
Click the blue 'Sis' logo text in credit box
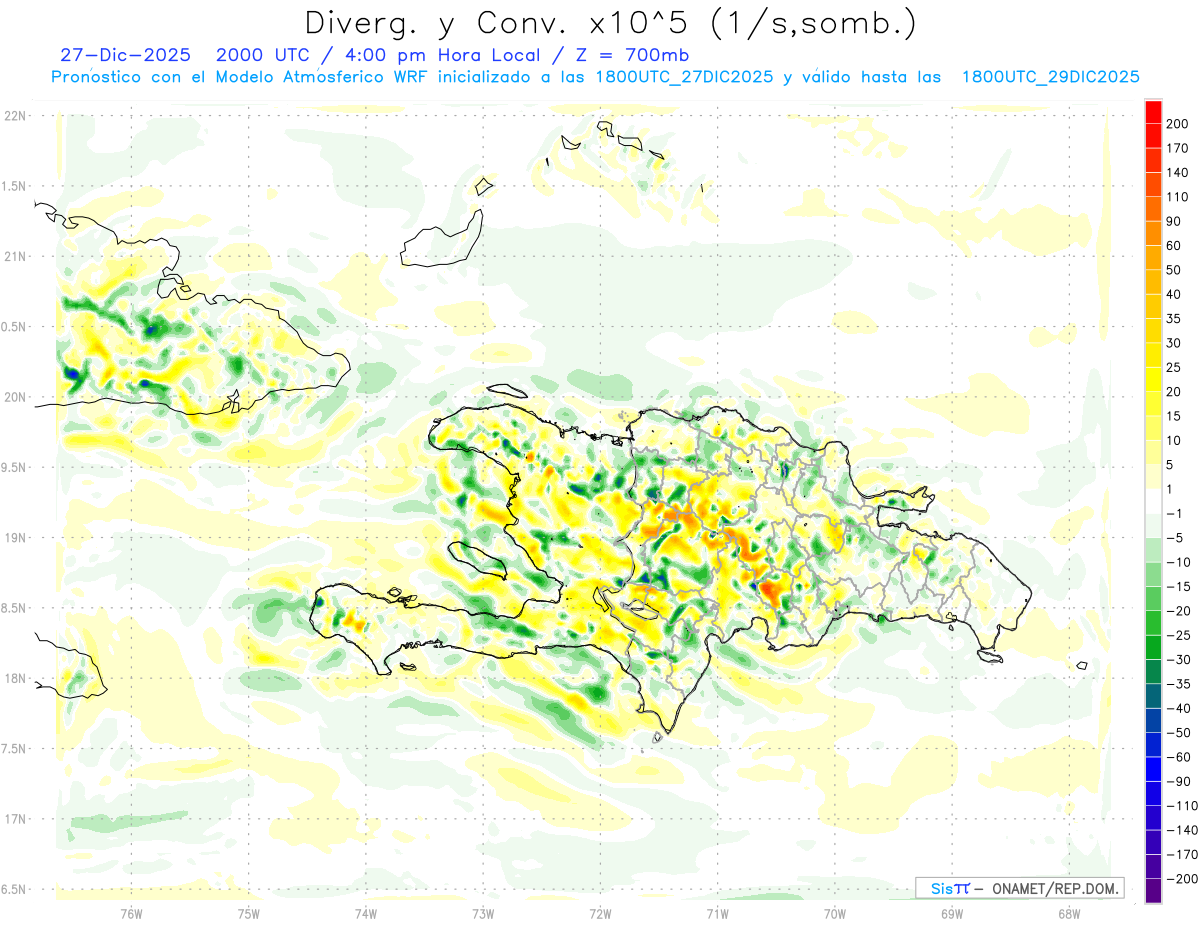[944, 889]
